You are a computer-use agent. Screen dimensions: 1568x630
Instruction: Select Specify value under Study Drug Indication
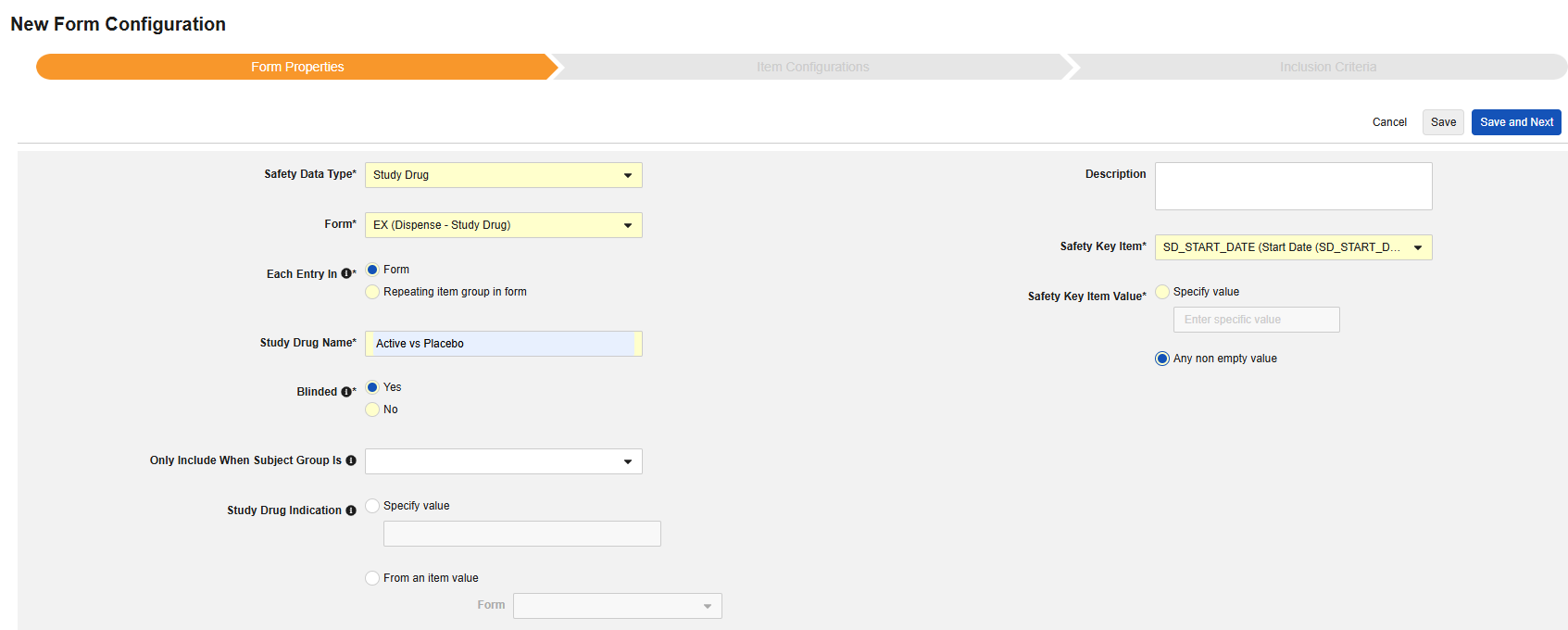372,506
